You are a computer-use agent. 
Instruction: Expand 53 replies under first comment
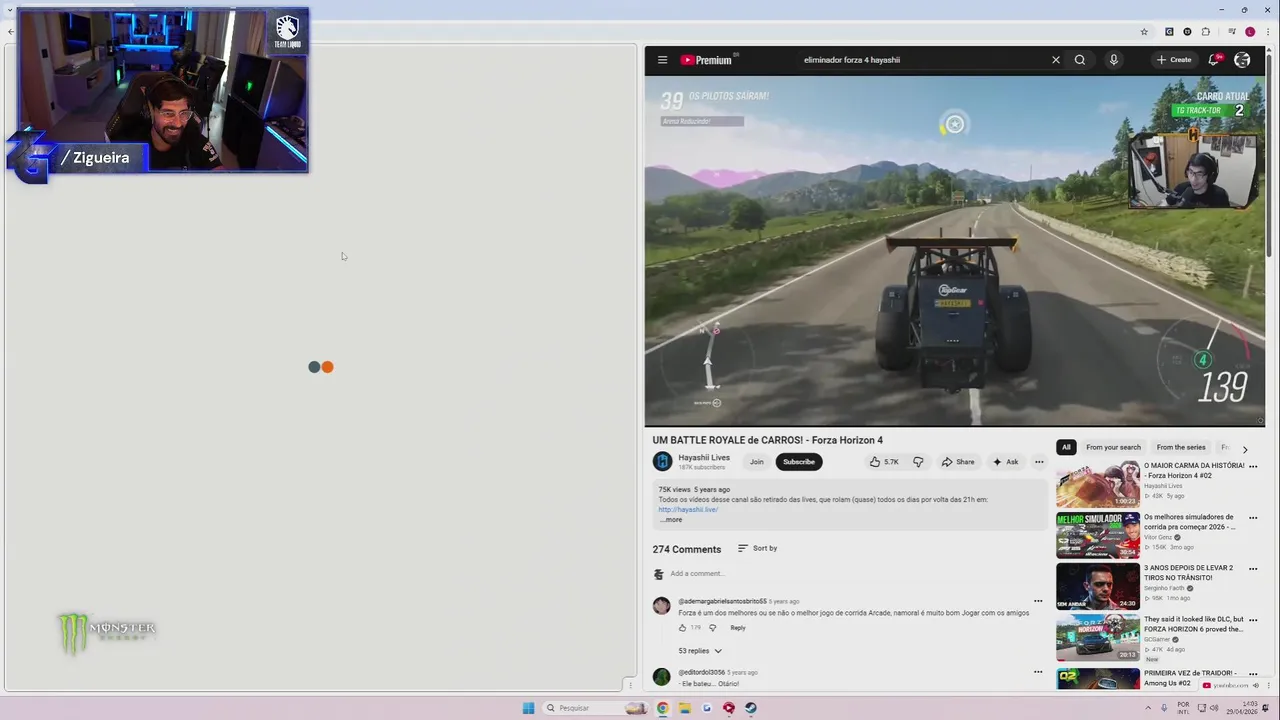point(700,651)
